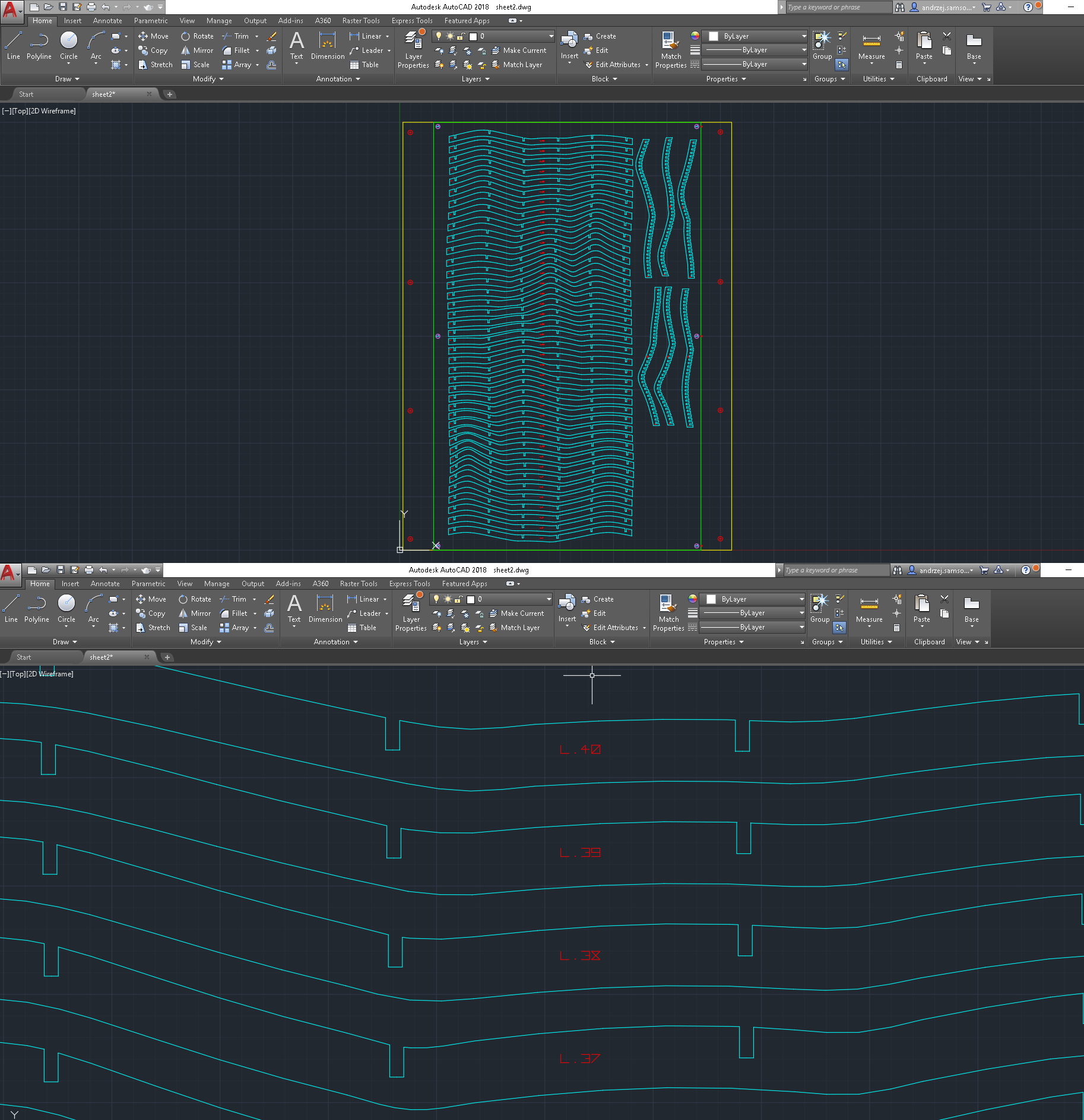
Task: Select the Move tool in Modify panel
Action: point(153,36)
